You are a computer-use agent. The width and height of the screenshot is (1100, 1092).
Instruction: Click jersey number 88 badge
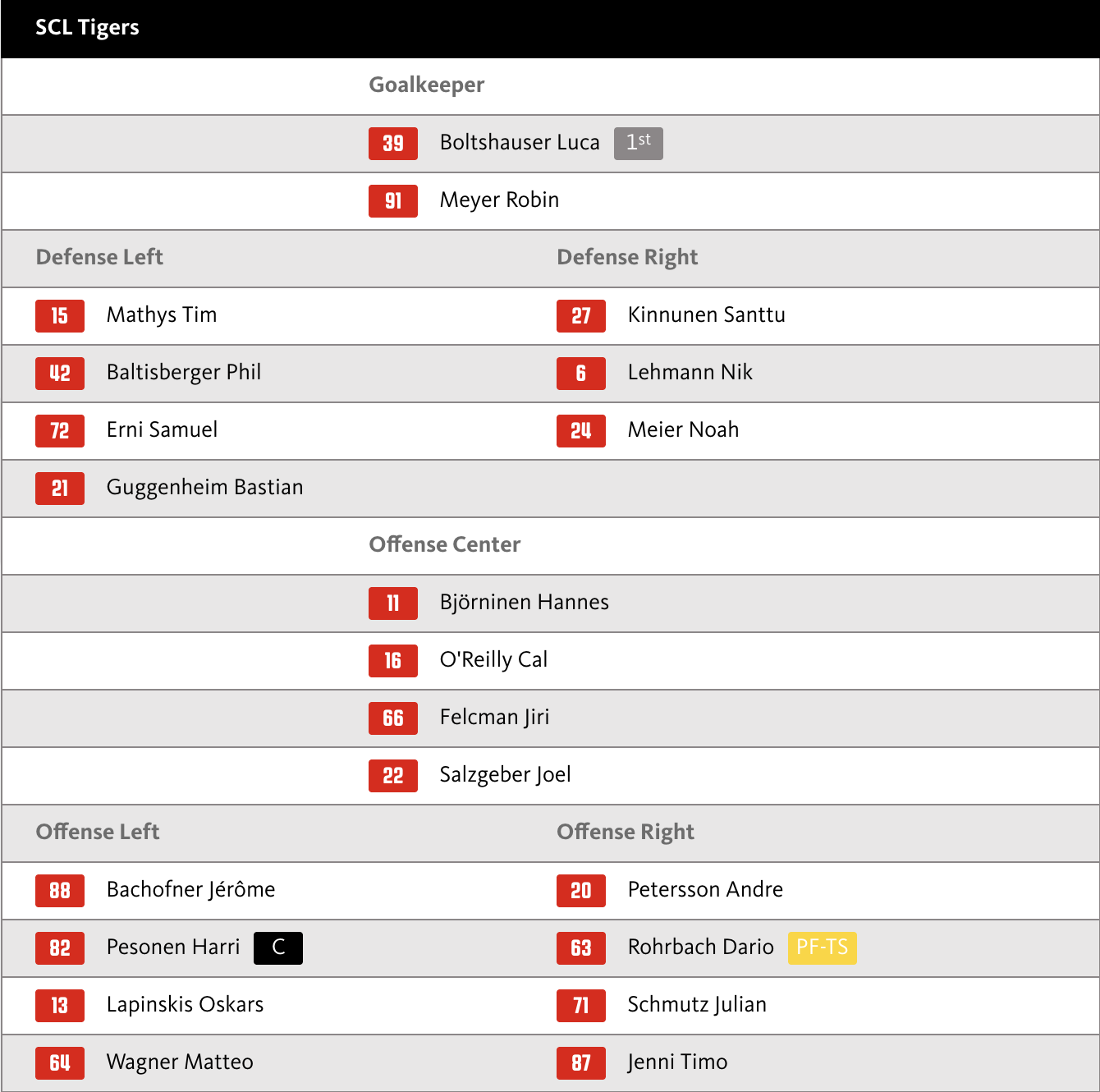click(59, 891)
